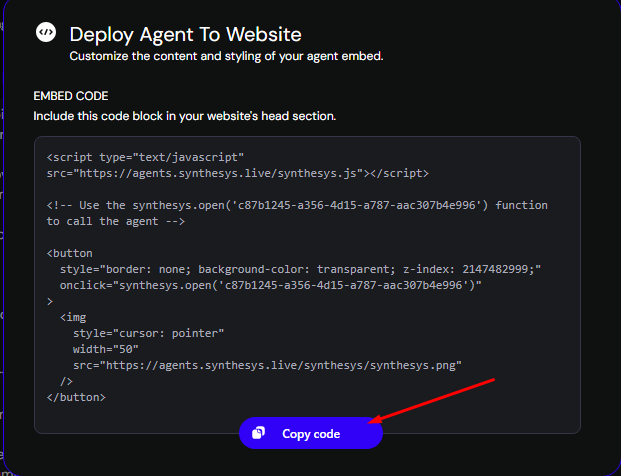Viewport: 621px width, 476px height.
Task: Click the synthesys.js src URL line
Action: point(238,173)
